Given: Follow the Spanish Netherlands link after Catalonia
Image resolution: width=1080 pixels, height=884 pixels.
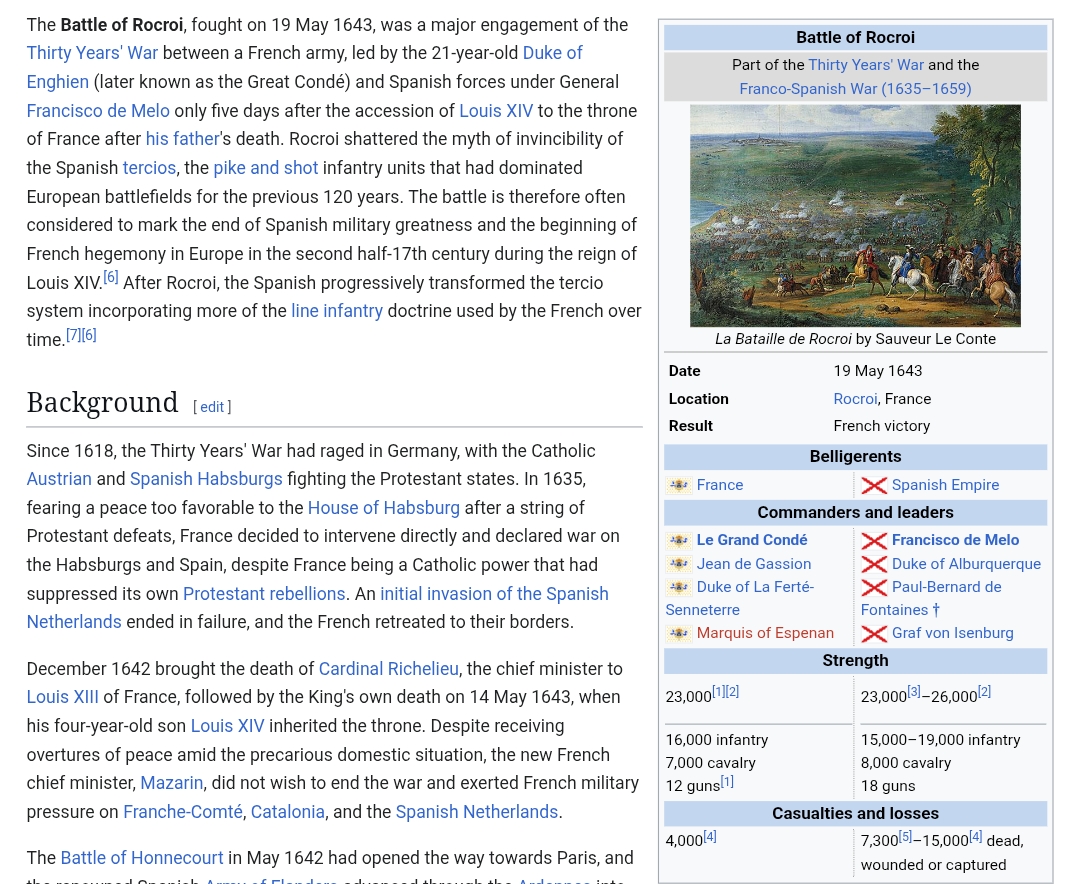Looking at the screenshot, I should coord(477,812).
